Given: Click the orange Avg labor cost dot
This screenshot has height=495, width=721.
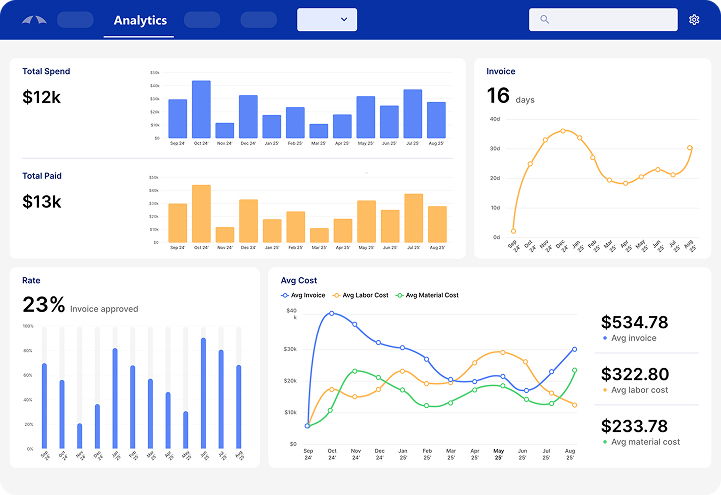Looking at the screenshot, I should tap(605, 390).
